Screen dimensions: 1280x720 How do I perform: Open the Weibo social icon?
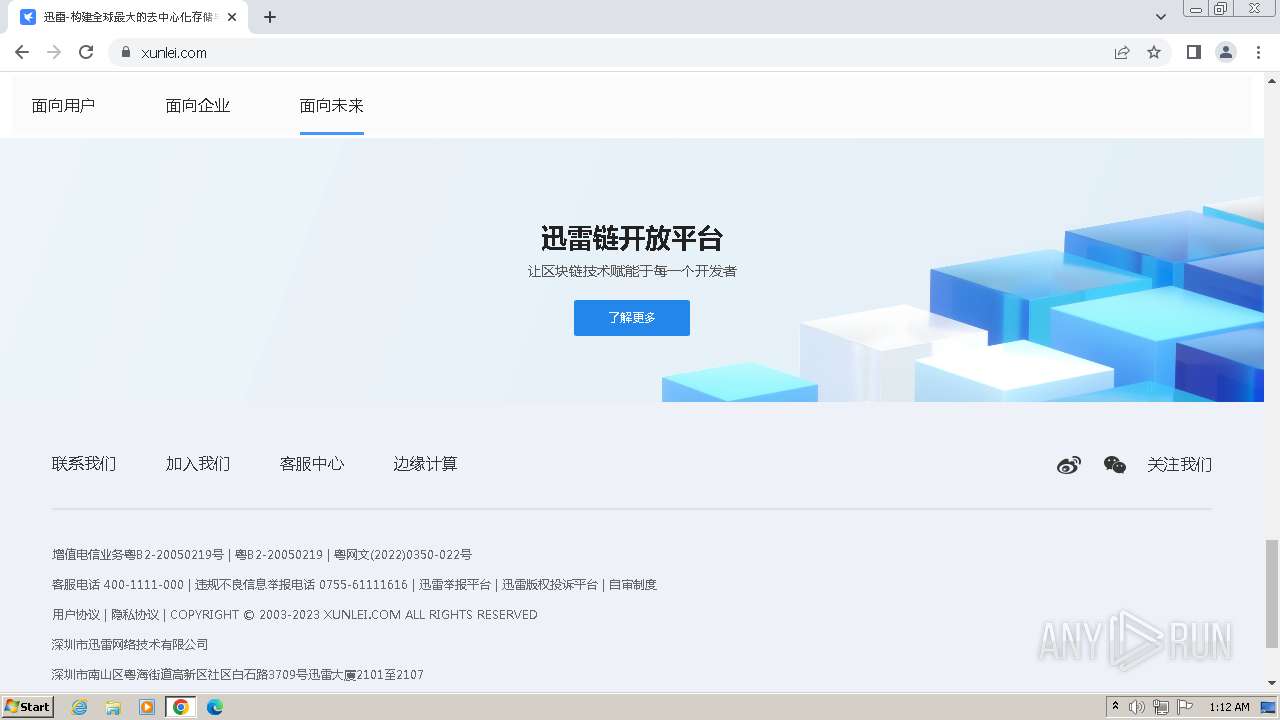1069,465
